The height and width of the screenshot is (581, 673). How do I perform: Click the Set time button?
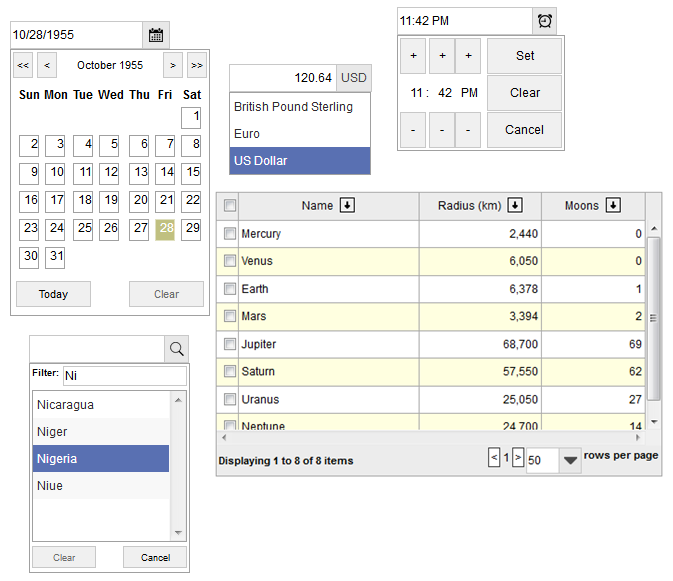tap(524, 56)
